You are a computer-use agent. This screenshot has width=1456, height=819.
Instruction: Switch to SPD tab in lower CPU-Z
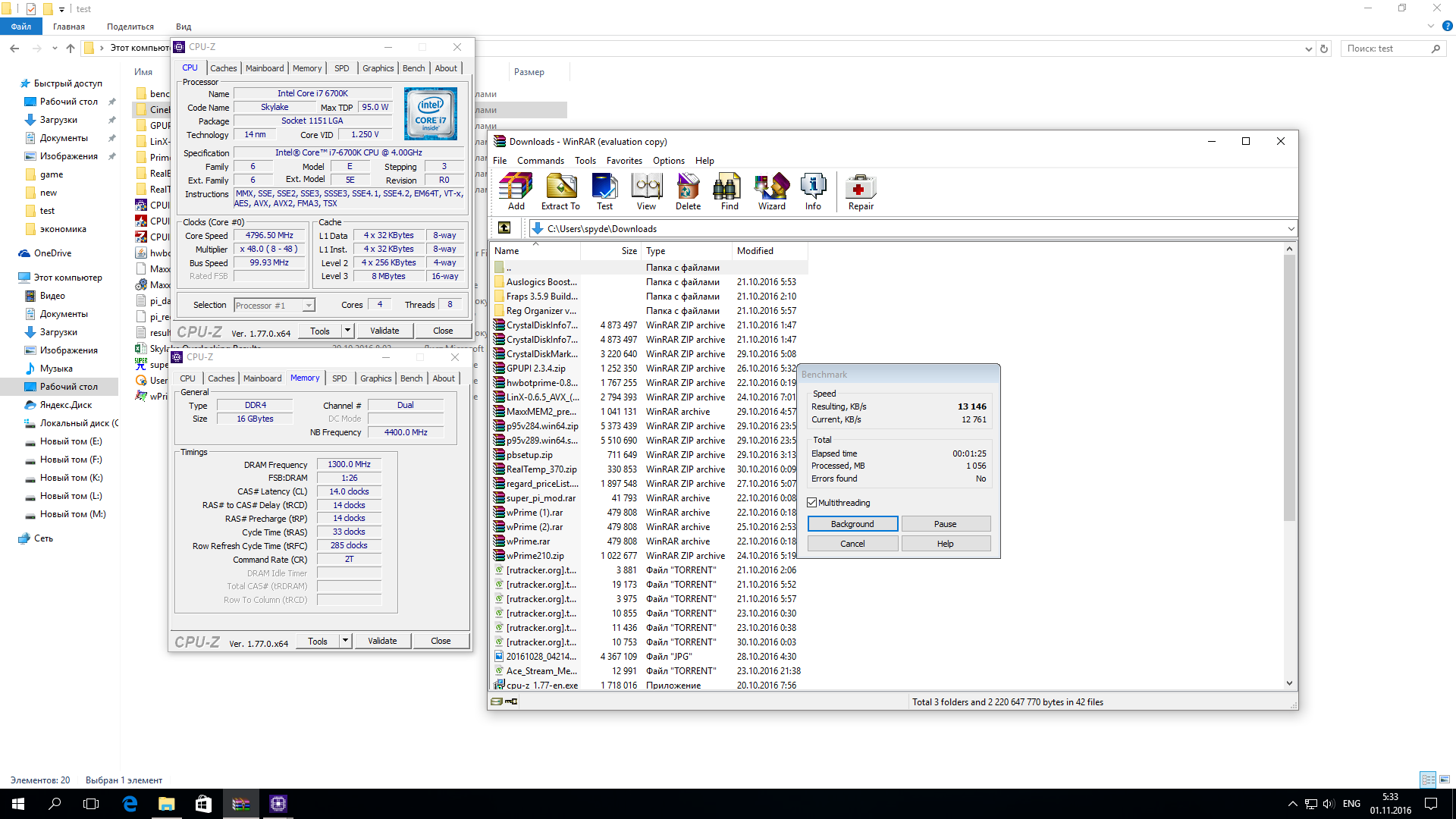(340, 378)
